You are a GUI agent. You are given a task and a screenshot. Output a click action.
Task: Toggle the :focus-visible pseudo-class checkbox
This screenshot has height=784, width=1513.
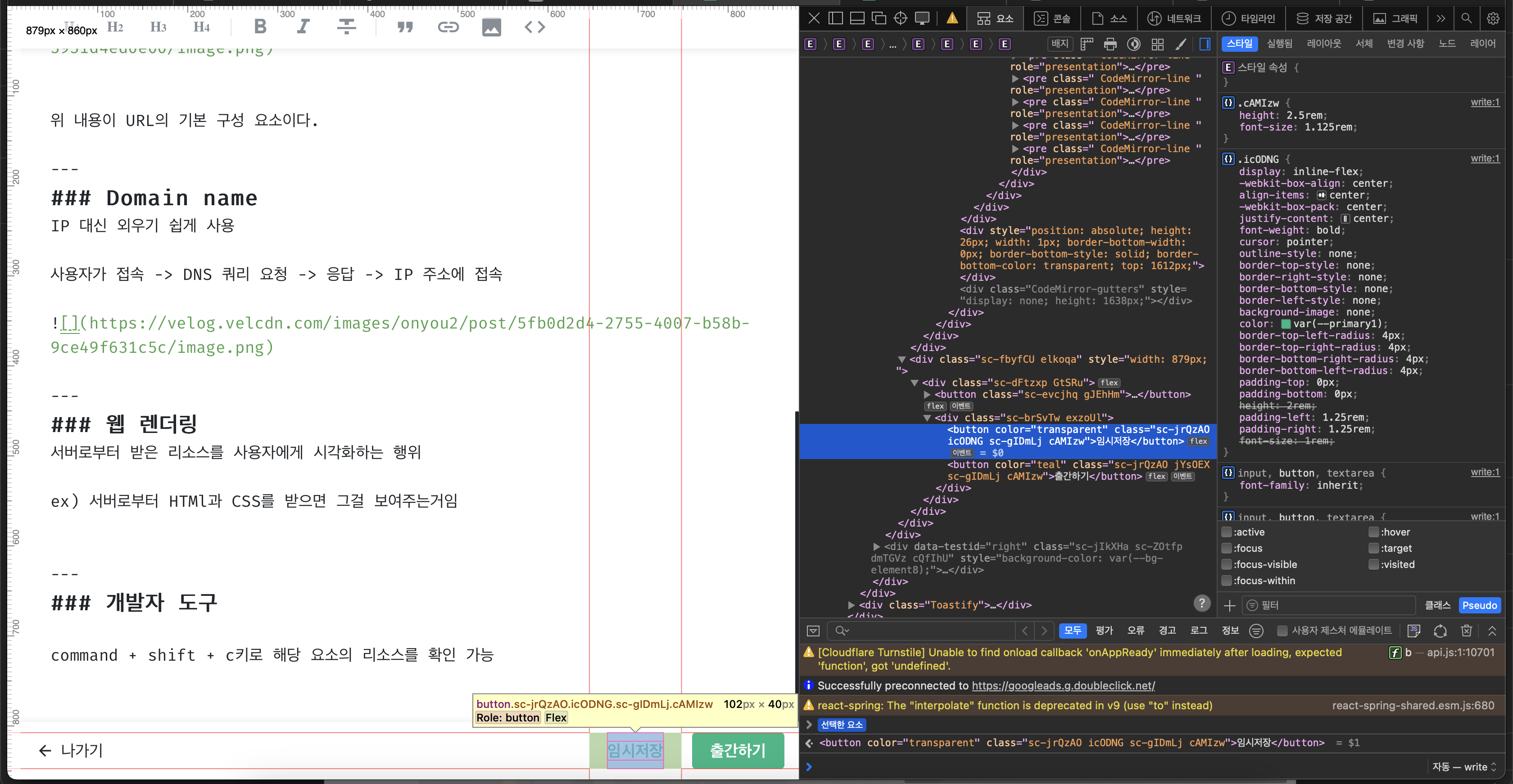point(1226,564)
